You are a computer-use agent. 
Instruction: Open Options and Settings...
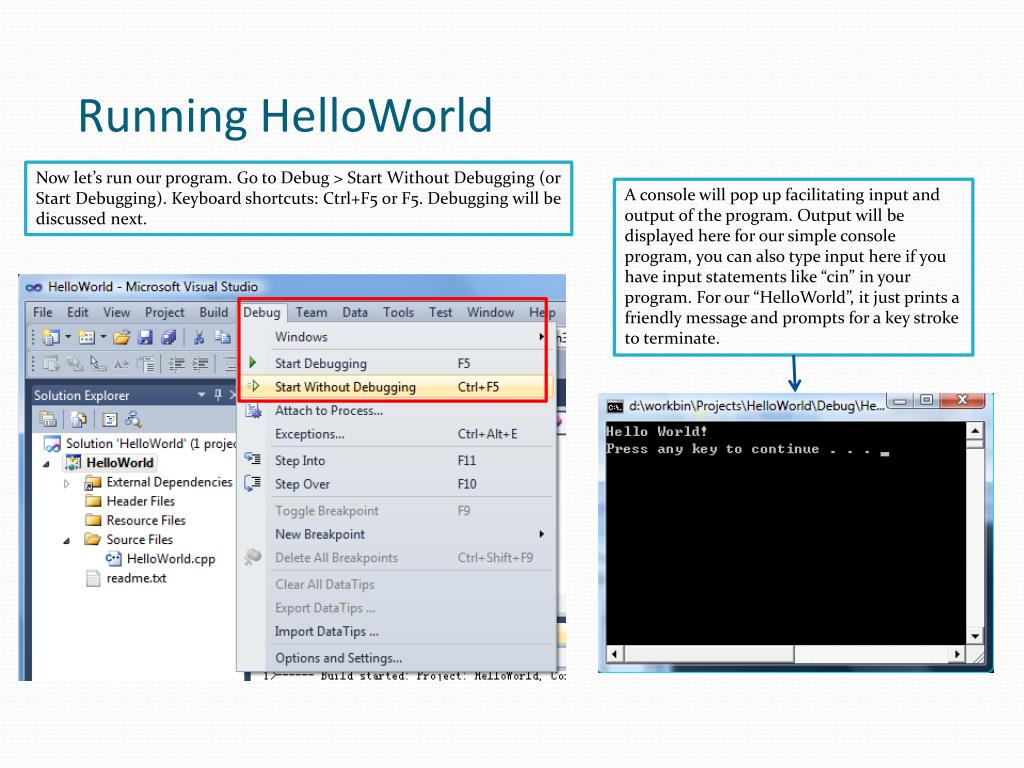coord(395,658)
